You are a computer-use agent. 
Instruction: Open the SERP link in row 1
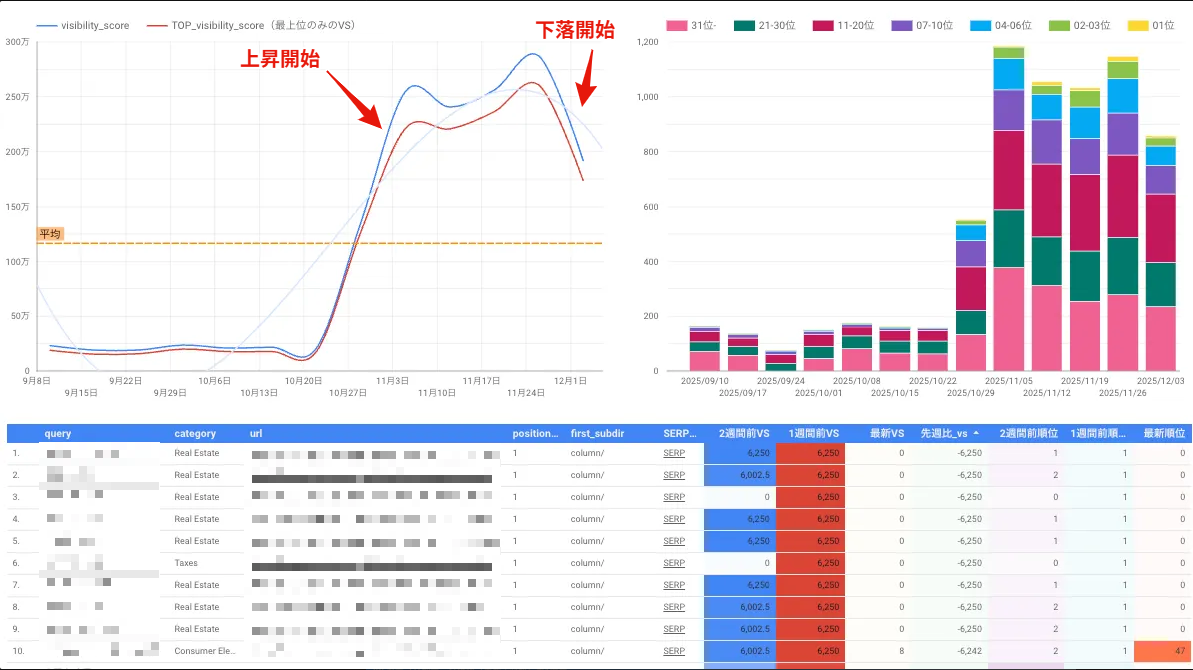tap(673, 453)
